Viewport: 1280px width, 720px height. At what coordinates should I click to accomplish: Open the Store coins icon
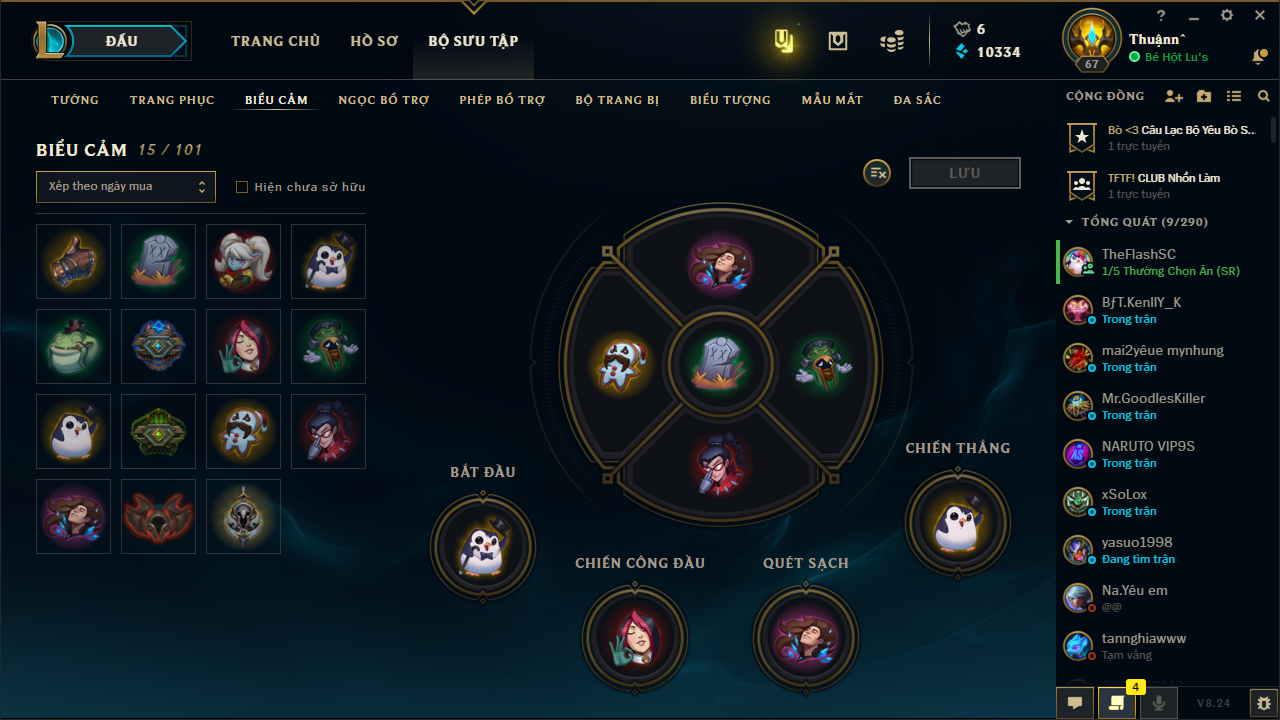[892, 41]
